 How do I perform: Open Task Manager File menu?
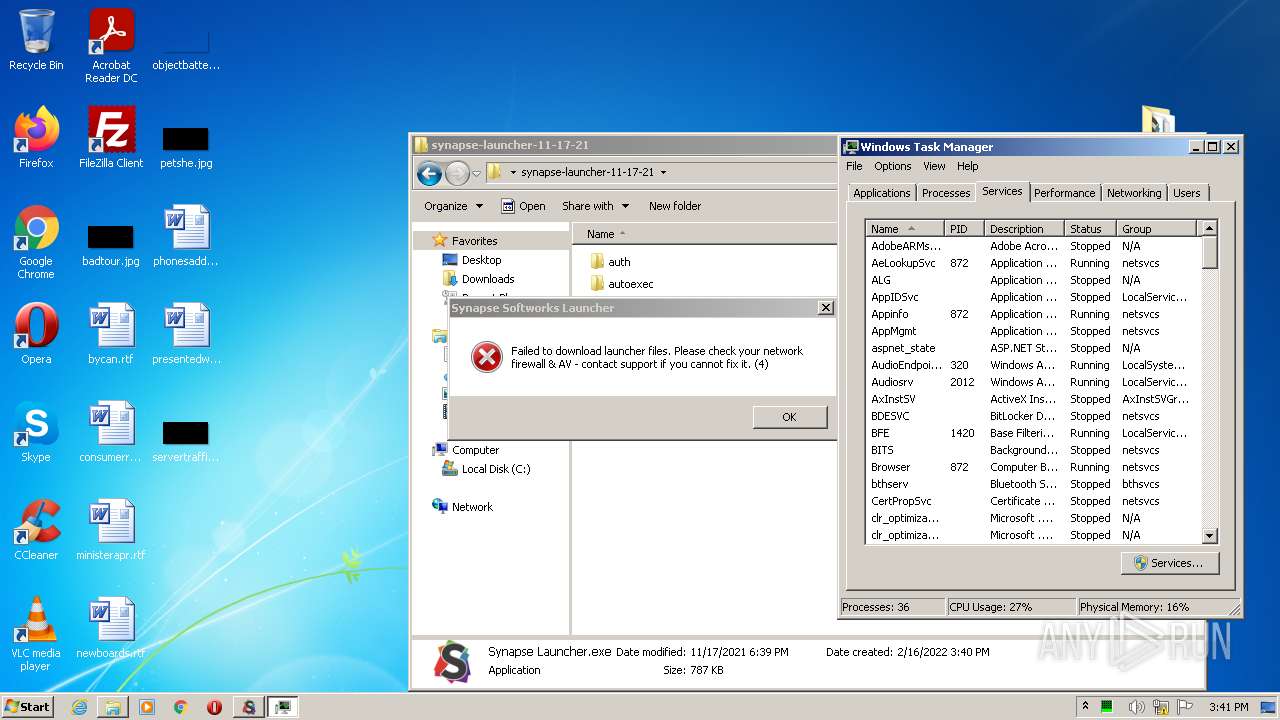(x=854, y=166)
